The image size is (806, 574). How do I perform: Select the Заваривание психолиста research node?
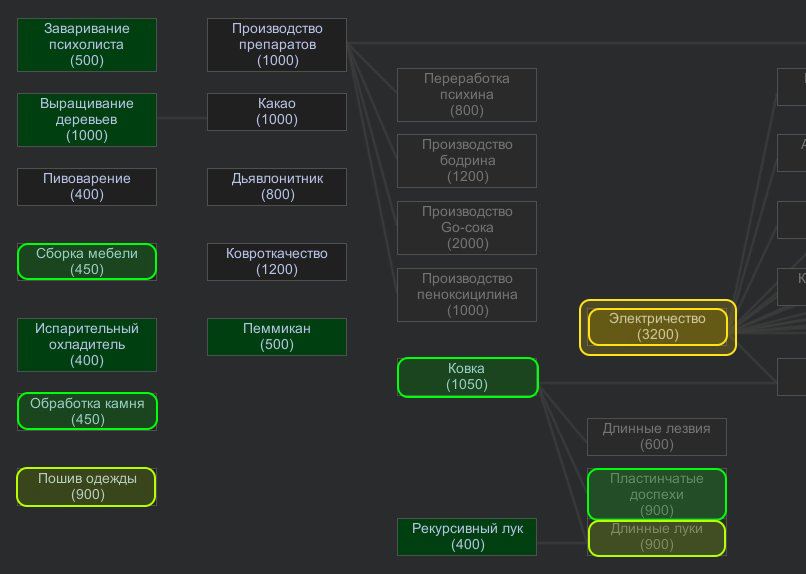pyautogui.click(x=87, y=45)
